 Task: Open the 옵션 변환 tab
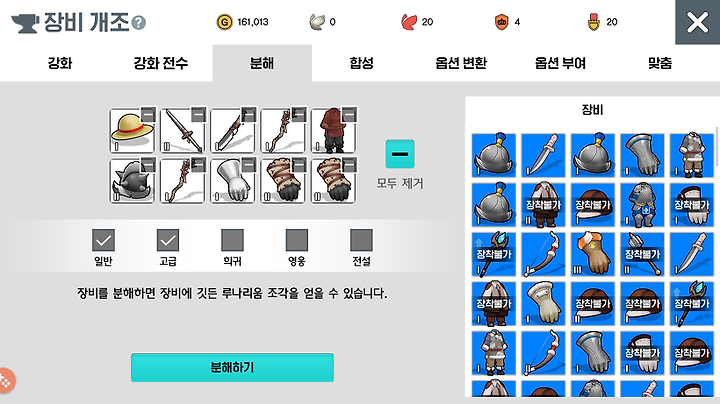click(x=461, y=63)
